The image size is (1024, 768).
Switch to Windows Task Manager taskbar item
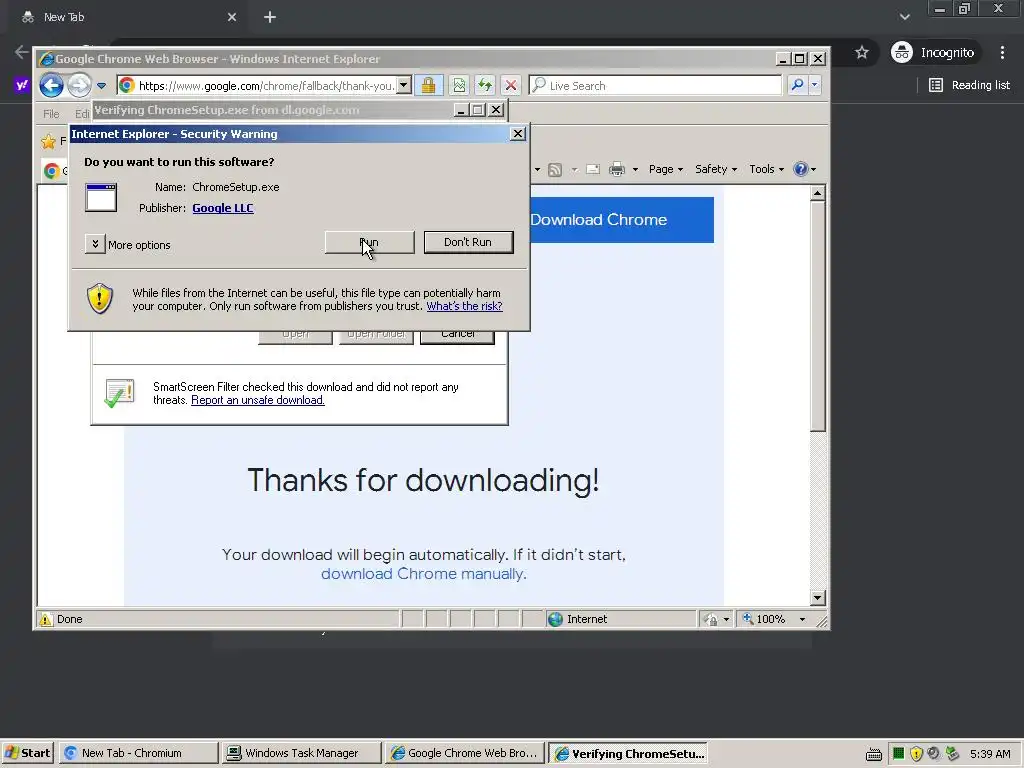(301, 753)
